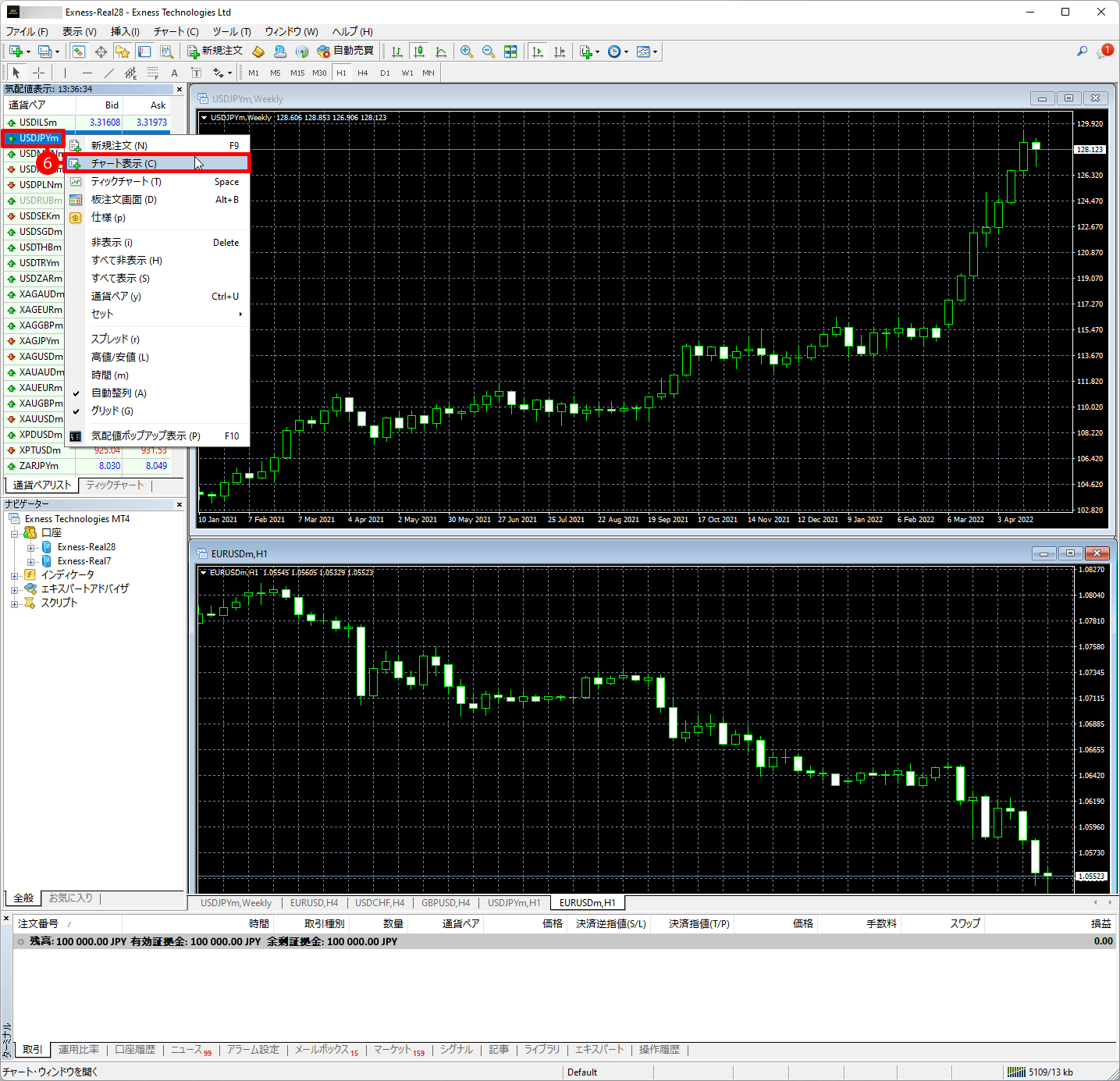Viewport: 1120px width, 1081px height.
Task: Click the 新規注文 toolbar button
Action: pyautogui.click(x=215, y=52)
